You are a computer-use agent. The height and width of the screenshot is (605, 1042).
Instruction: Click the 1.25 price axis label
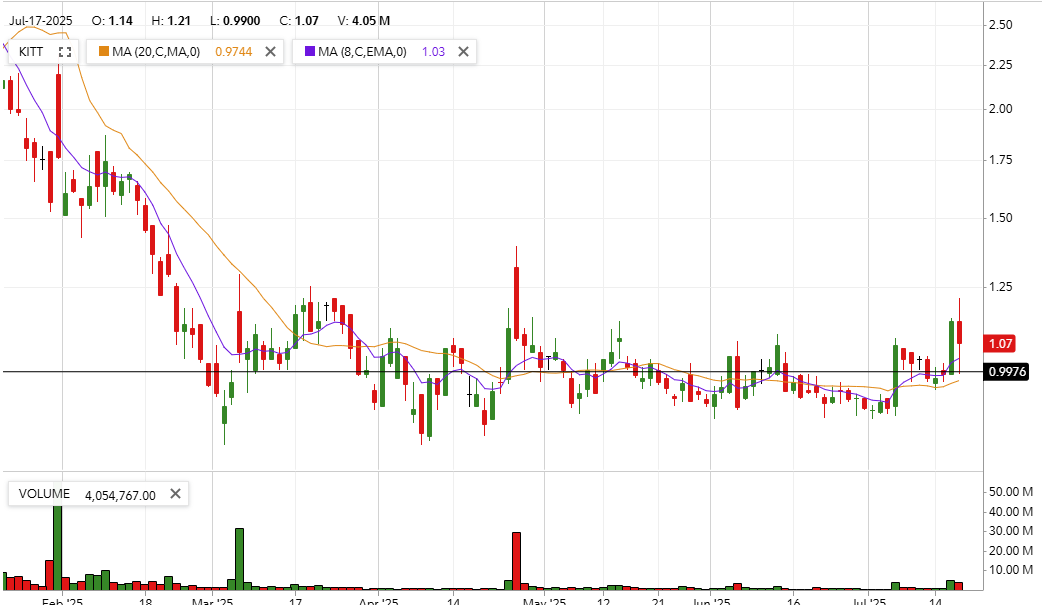coord(1001,287)
